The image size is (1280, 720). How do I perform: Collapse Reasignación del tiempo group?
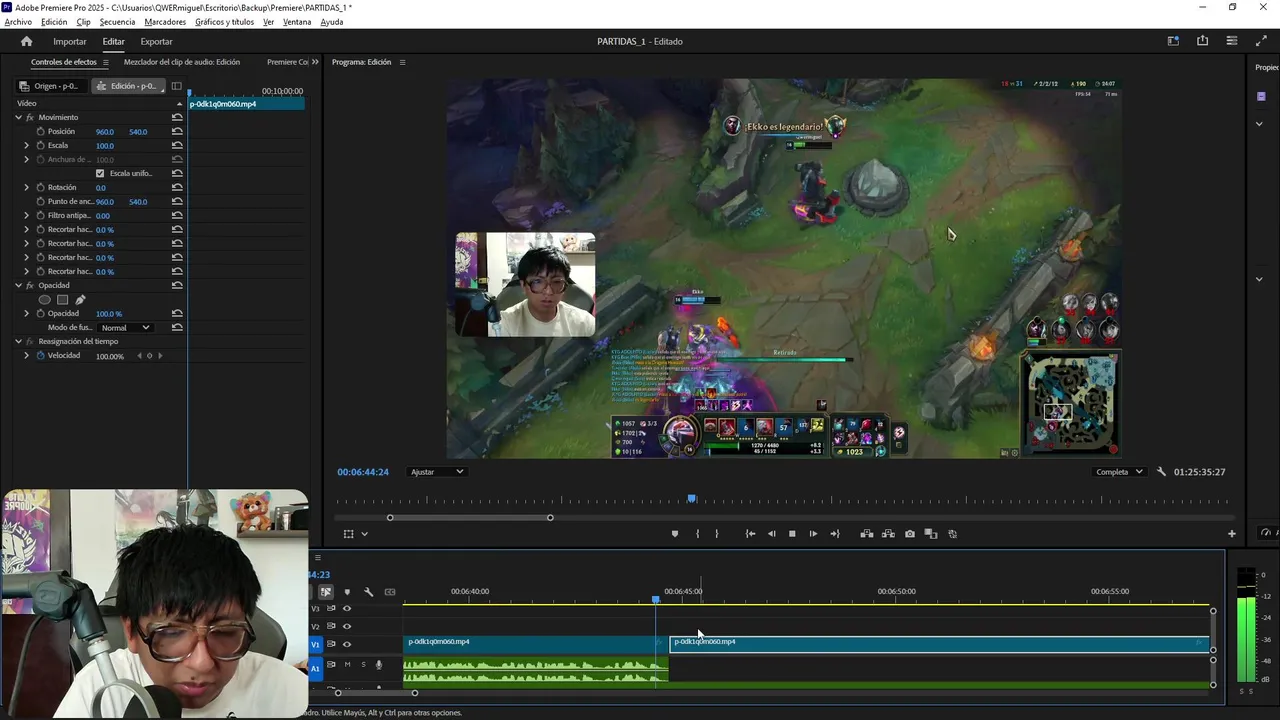pos(18,341)
